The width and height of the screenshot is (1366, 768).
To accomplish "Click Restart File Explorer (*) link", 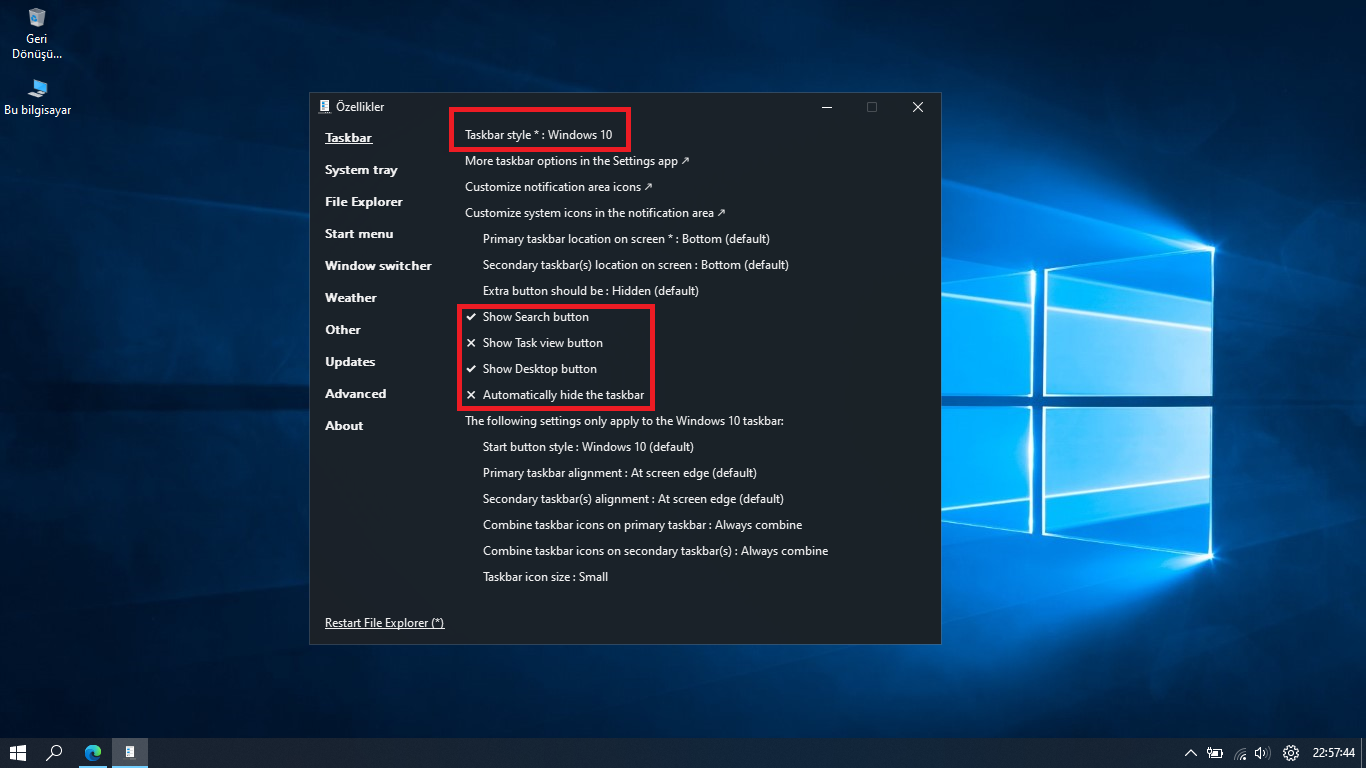I will tap(384, 623).
